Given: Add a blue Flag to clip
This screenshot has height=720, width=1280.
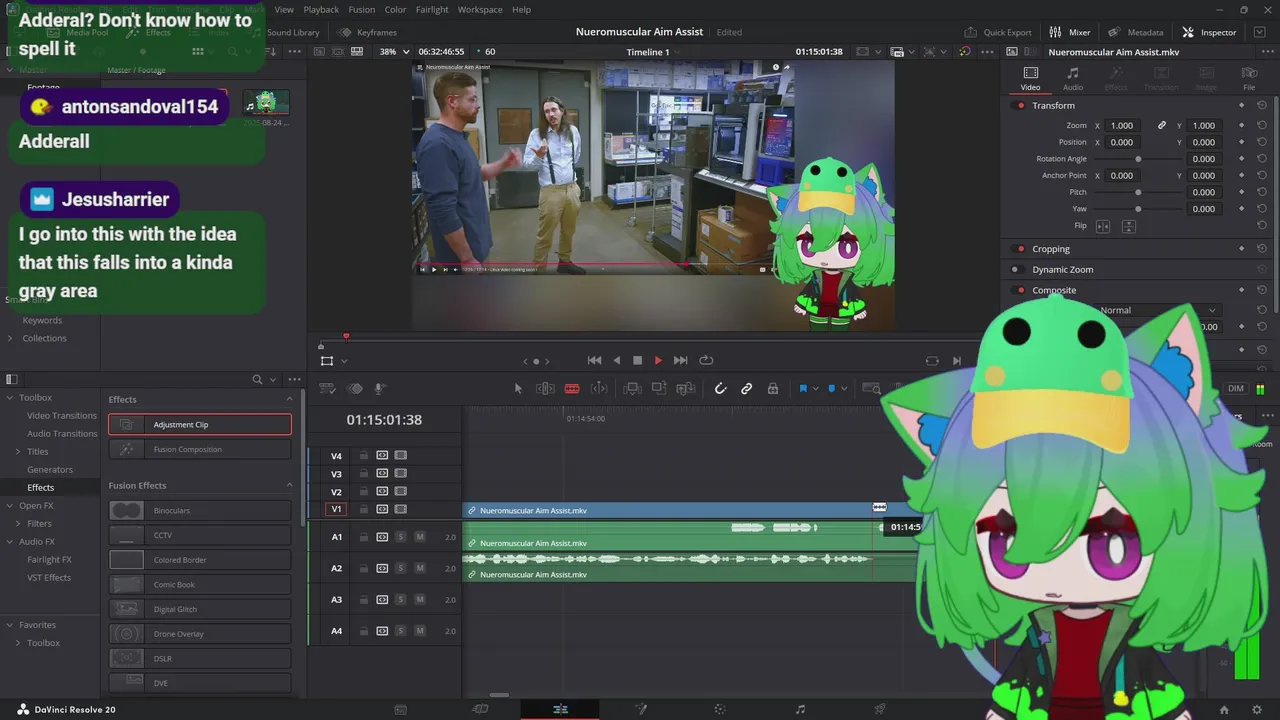Looking at the screenshot, I should point(802,388).
